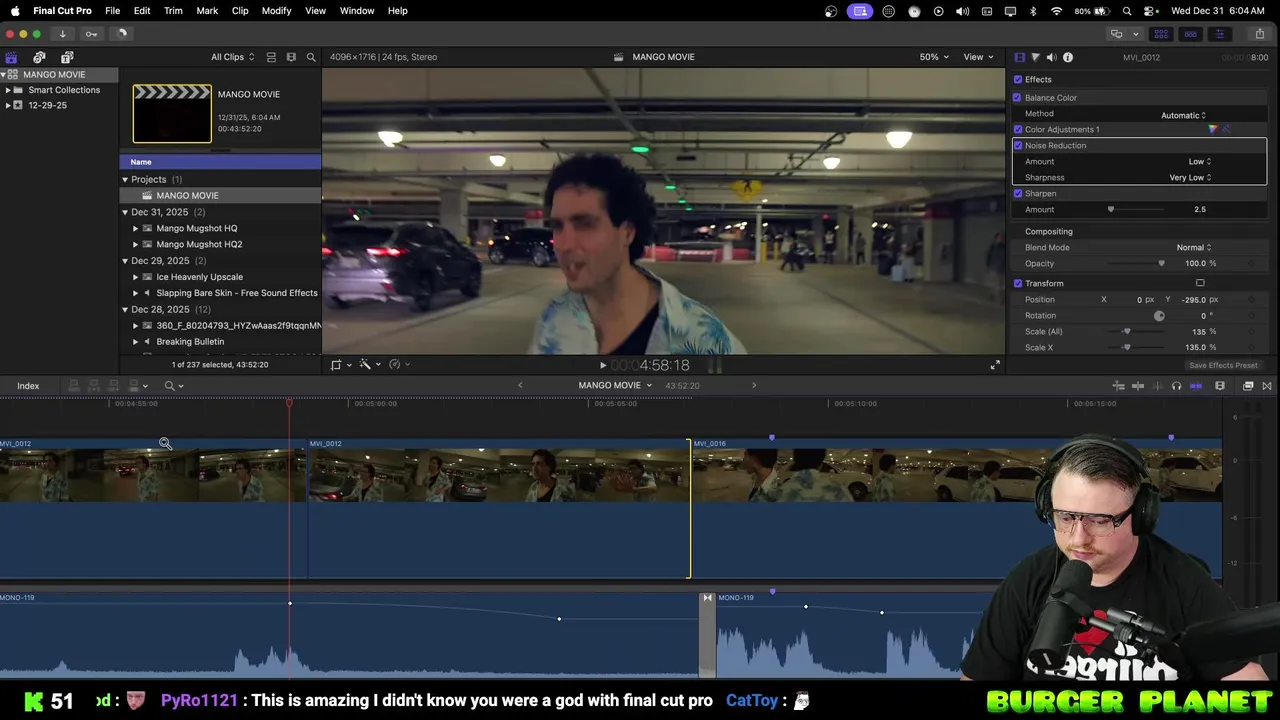This screenshot has width=1280, height=720.
Task: Open the Video Inspector filmstrip tab
Action: 1019,57
